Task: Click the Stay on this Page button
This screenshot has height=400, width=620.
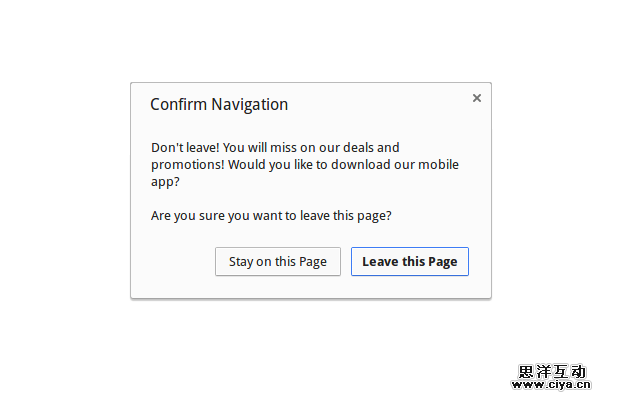Action: coord(277,262)
